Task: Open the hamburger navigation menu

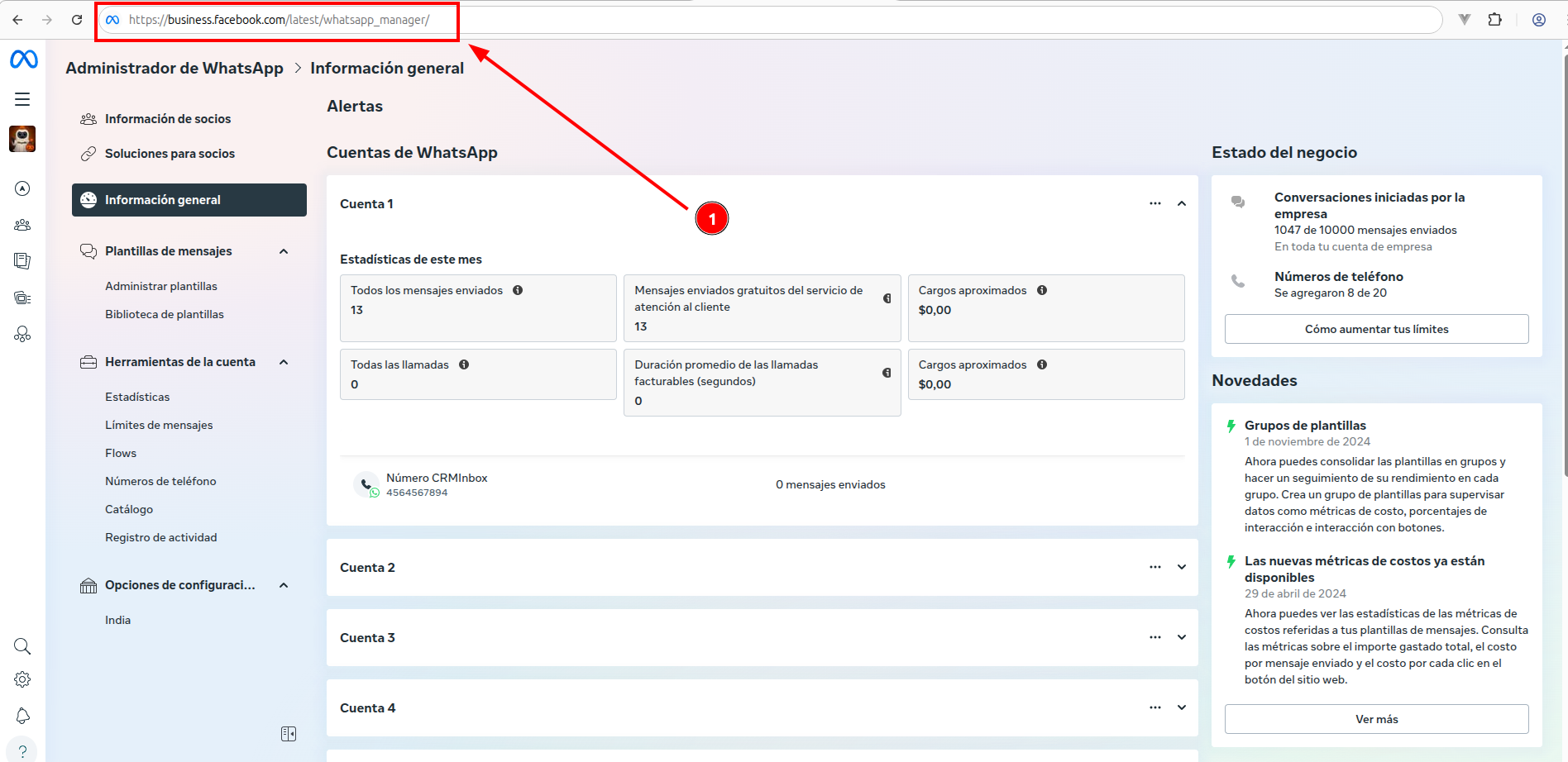Action: coord(22,99)
